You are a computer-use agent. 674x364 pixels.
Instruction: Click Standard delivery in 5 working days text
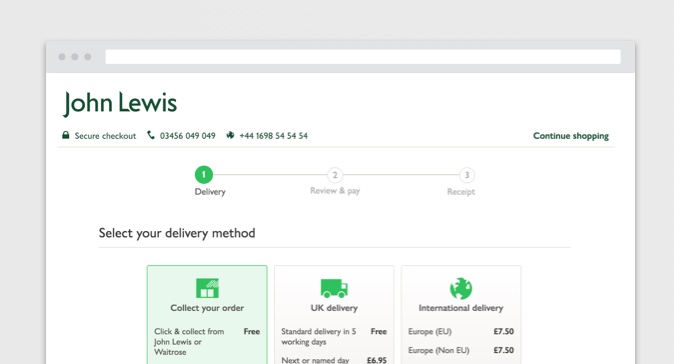(319, 336)
